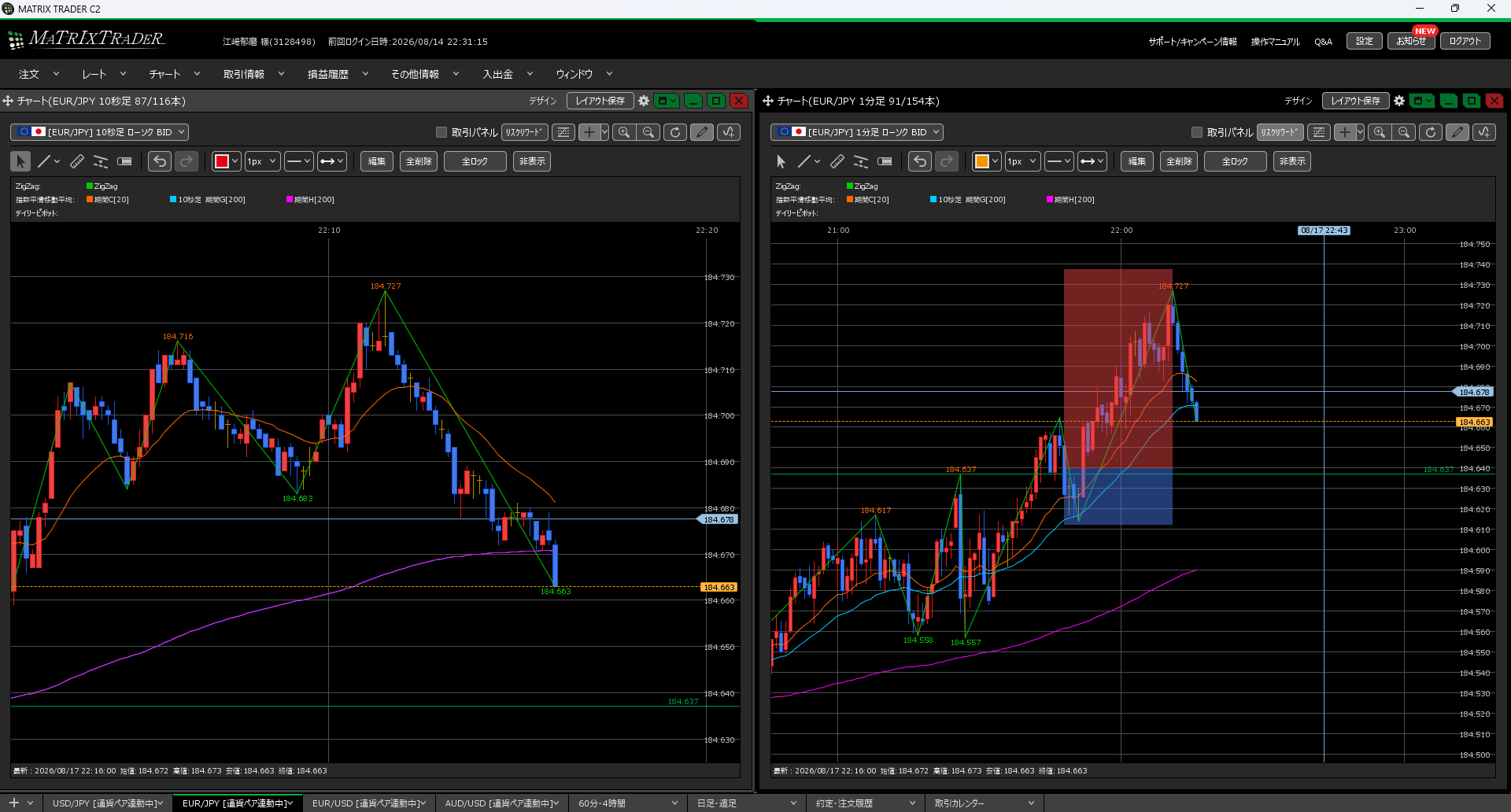The image size is (1511, 812).
Task: Refresh the 1分足 chart
Action: [x=1431, y=132]
